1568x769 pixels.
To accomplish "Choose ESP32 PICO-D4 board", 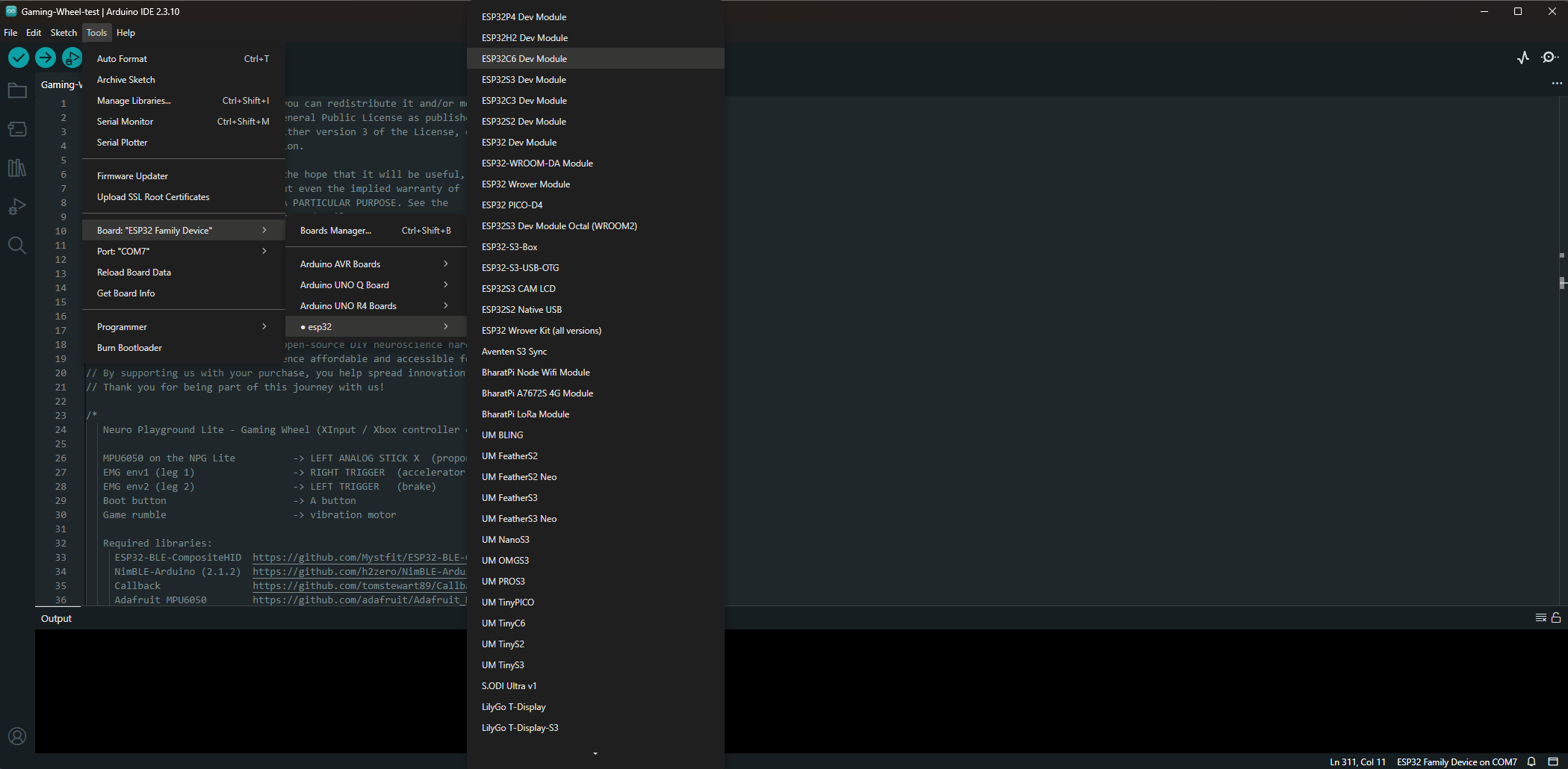I will coord(595,205).
